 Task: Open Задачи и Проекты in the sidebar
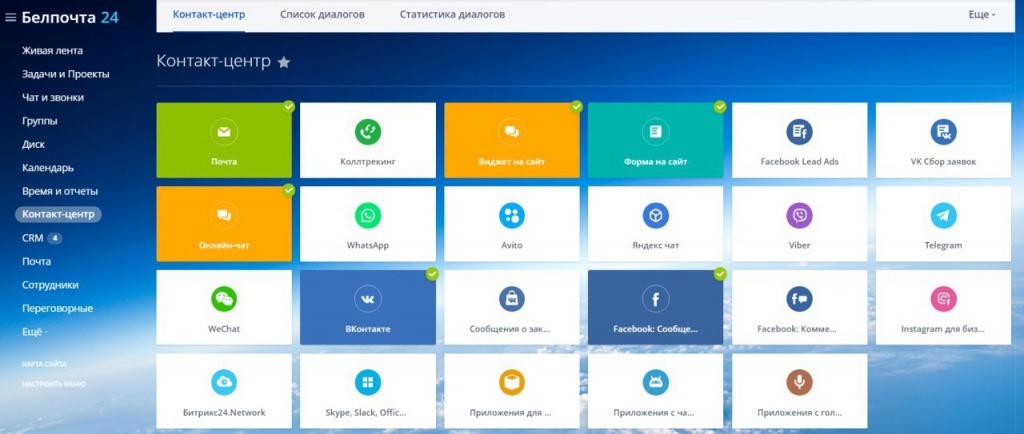pos(65,74)
